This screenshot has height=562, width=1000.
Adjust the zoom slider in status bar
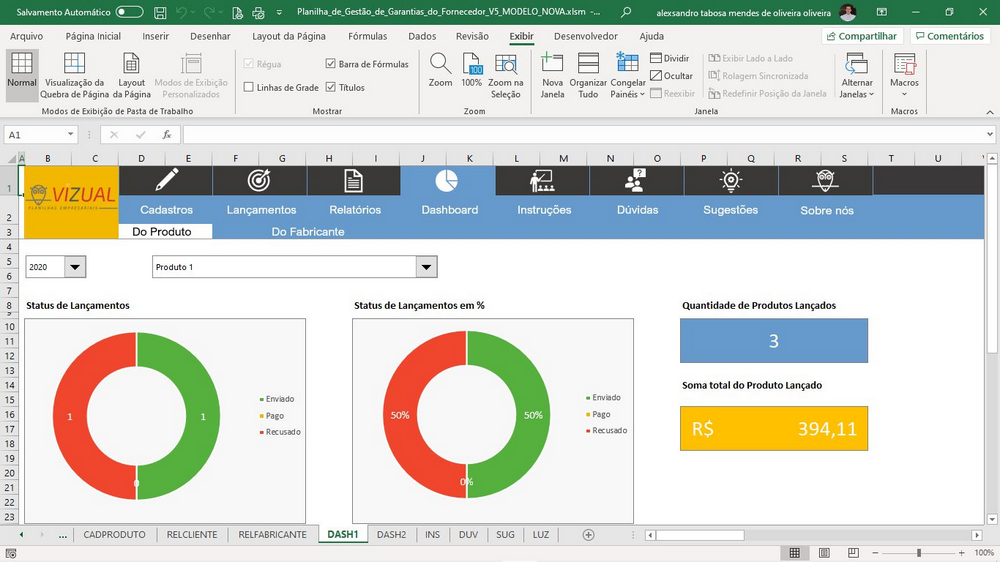tap(918, 552)
